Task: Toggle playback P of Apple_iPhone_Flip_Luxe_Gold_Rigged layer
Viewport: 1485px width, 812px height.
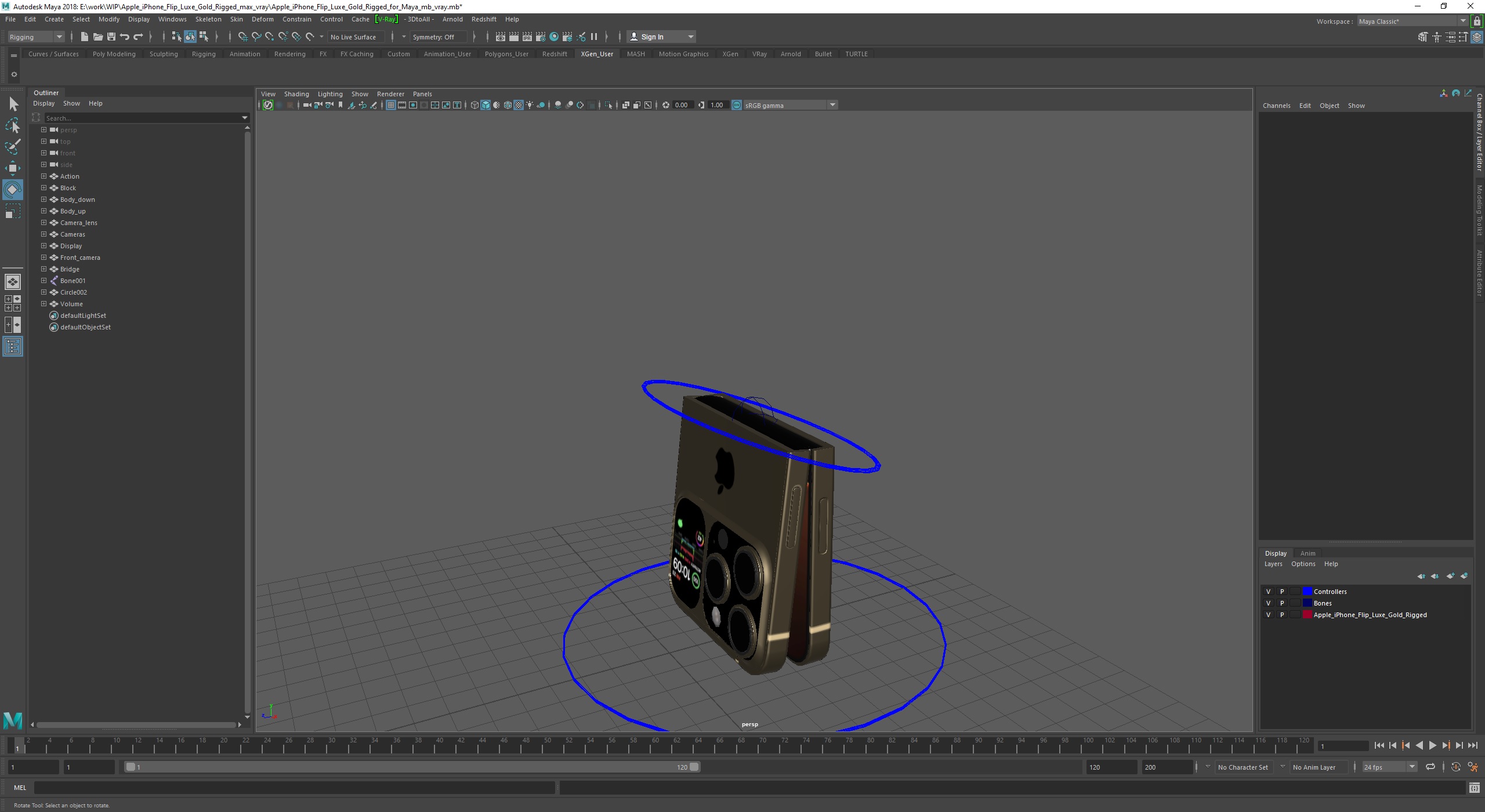Action: [1282, 615]
